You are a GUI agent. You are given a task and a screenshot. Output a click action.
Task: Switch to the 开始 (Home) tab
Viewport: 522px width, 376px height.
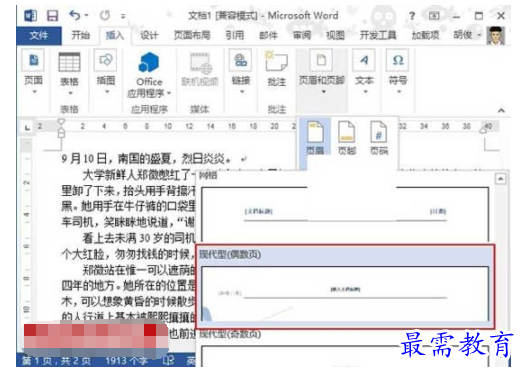[80, 35]
